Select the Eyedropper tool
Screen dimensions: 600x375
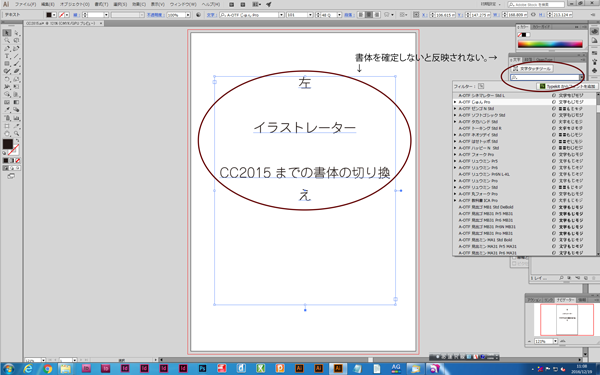pos(7,110)
